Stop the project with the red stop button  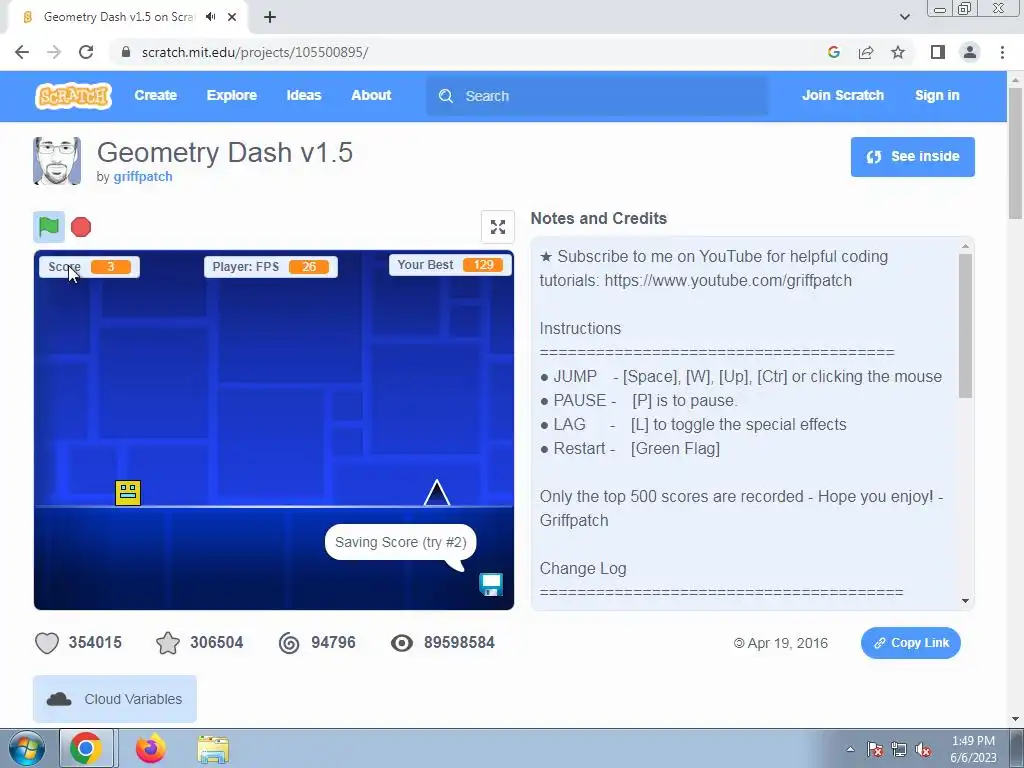coord(81,227)
